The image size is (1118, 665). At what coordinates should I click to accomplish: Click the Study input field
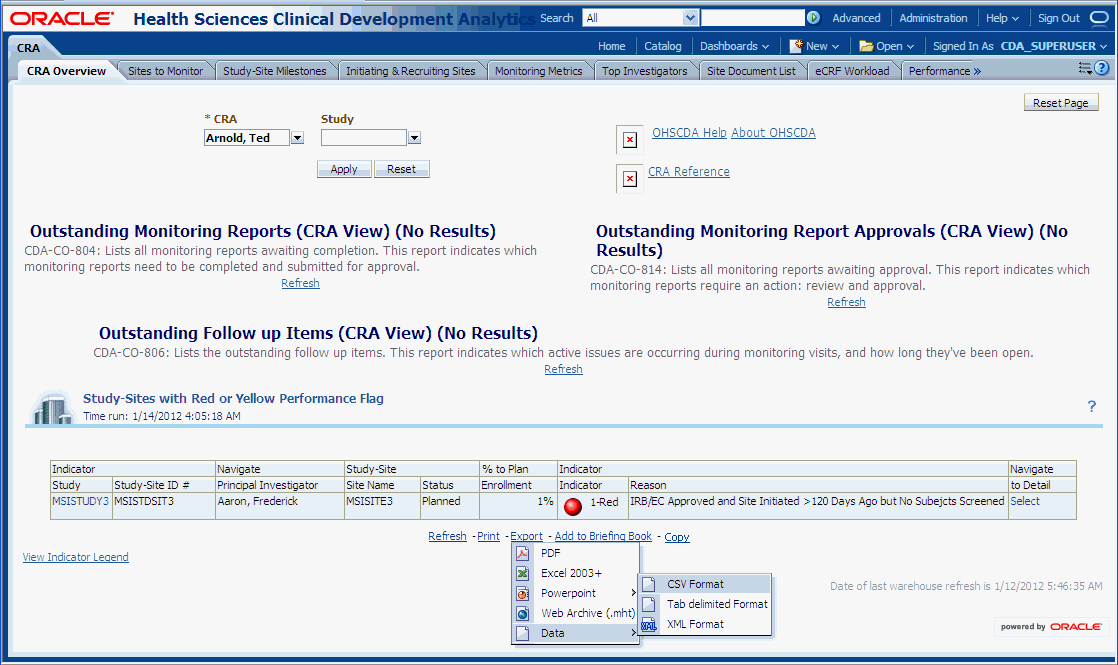(364, 138)
